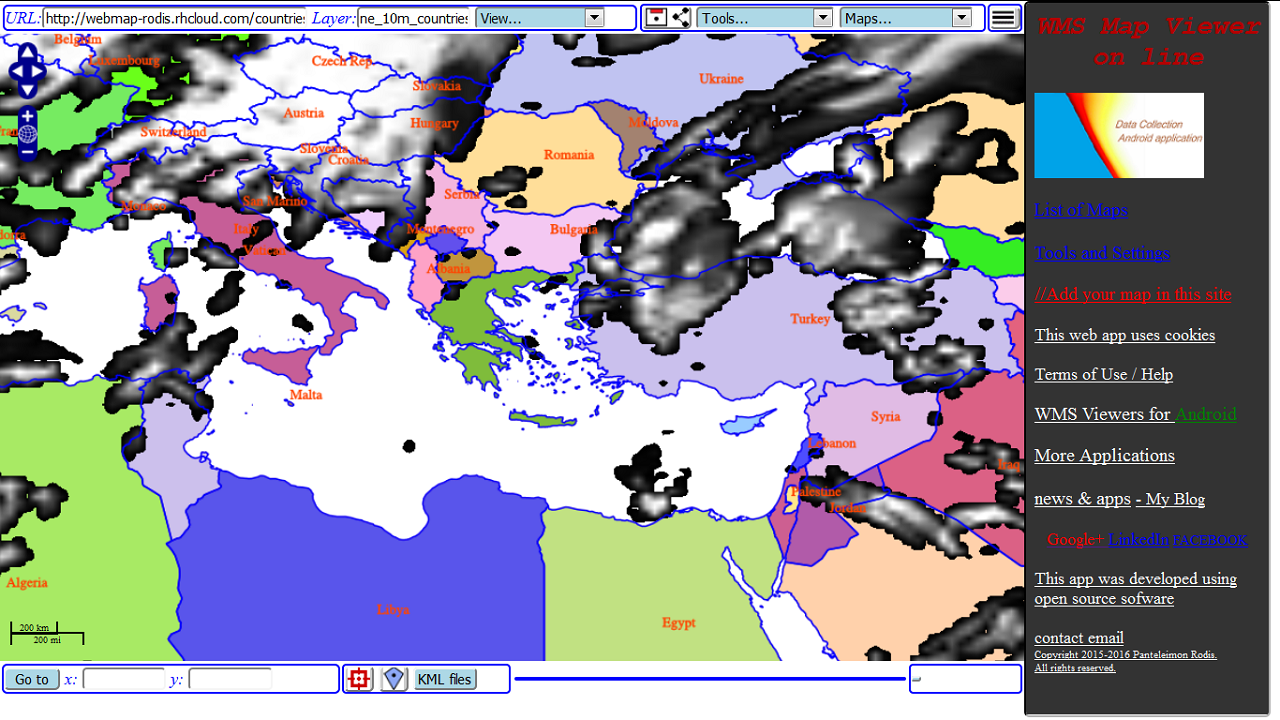Pan the map north using the up arrow
The height and width of the screenshot is (720, 1280).
28,51
